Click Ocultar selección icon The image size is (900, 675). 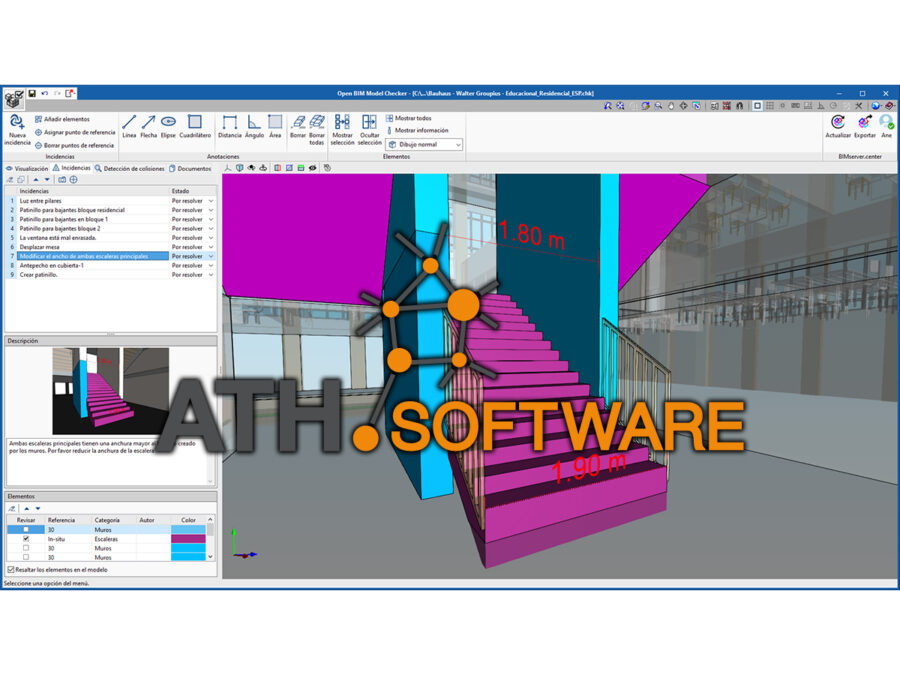[369, 126]
